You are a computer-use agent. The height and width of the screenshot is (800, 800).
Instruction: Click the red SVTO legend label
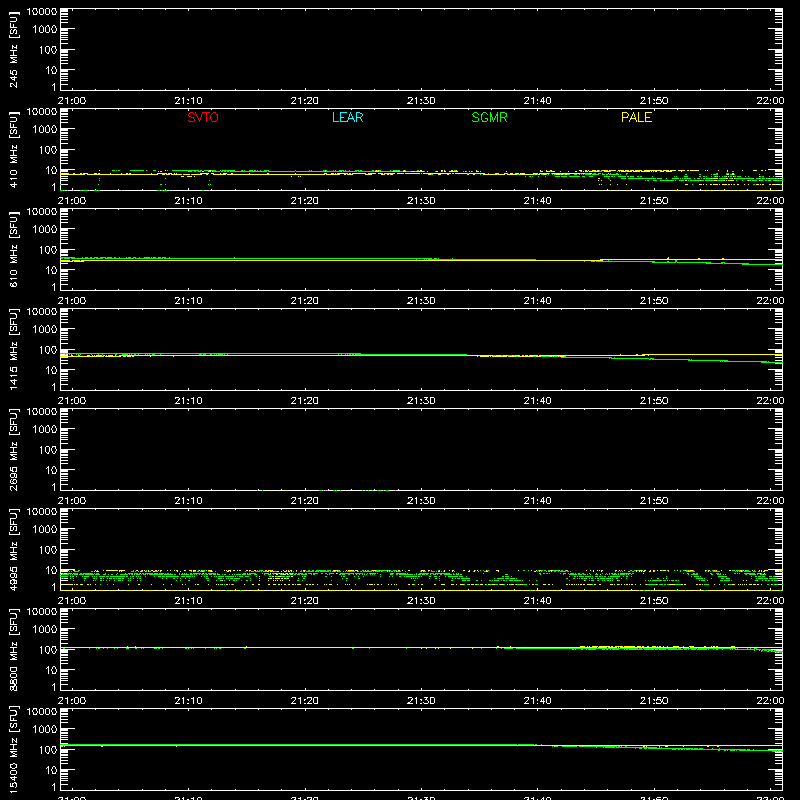[203, 117]
